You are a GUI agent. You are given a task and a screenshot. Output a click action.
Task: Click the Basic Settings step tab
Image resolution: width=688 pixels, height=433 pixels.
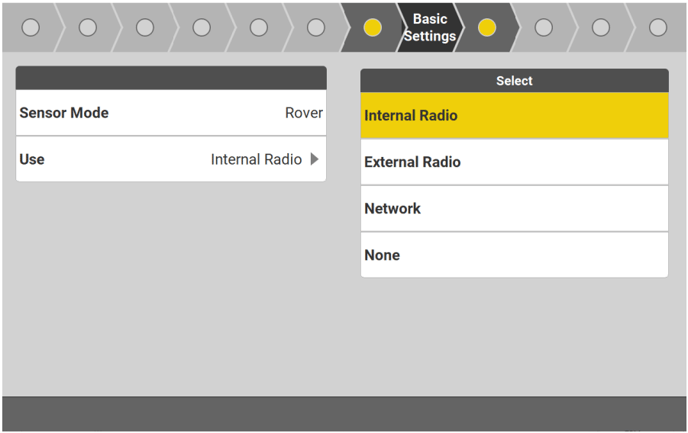[430, 27]
